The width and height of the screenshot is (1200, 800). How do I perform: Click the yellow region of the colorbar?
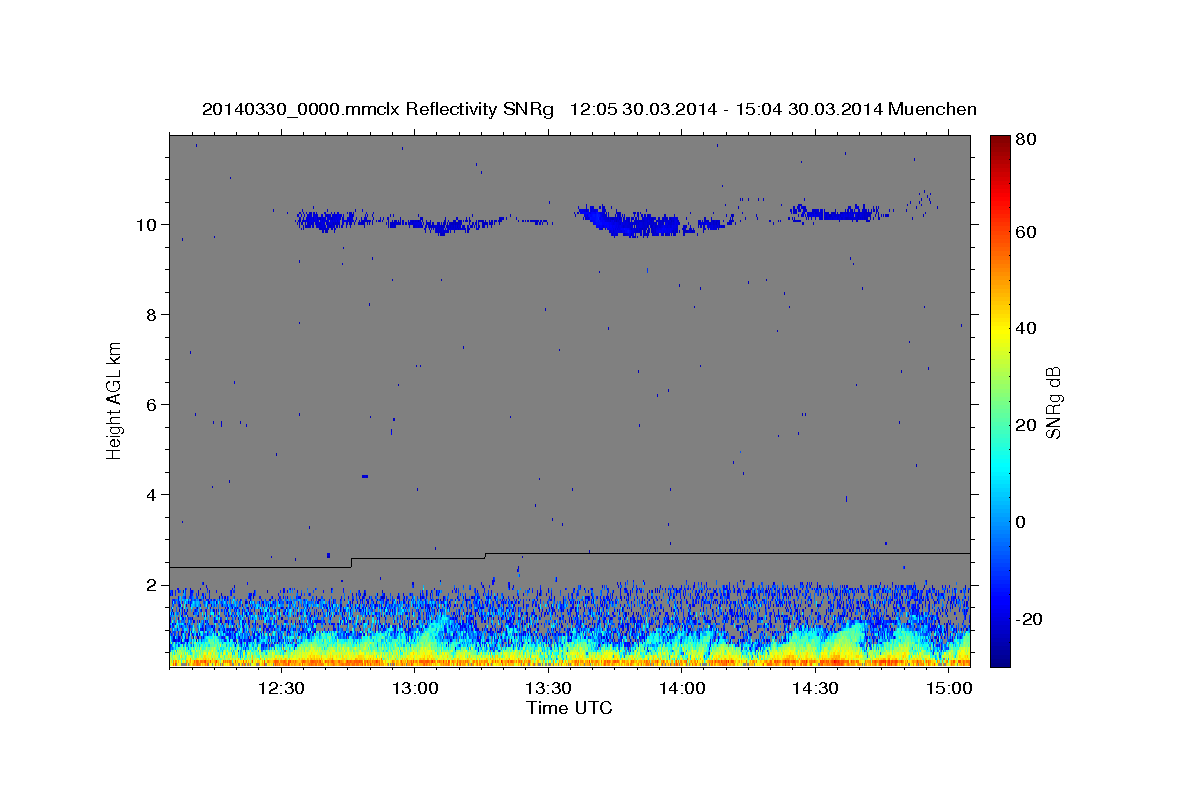999,330
